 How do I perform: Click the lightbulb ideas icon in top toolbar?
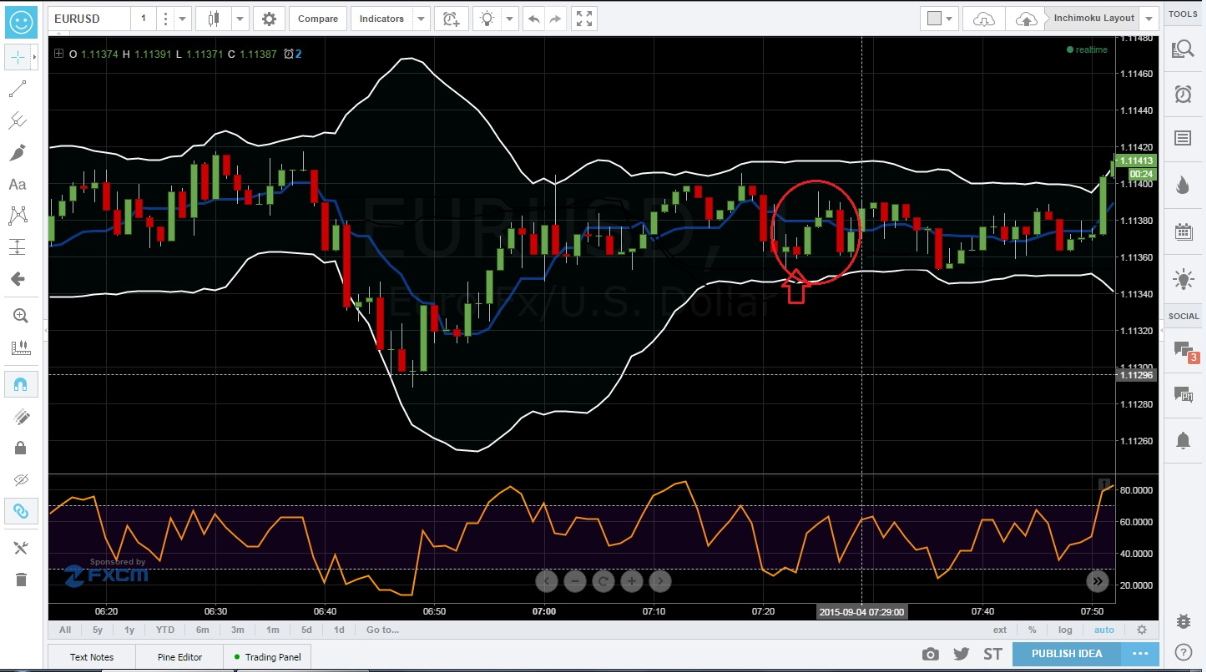coord(486,18)
